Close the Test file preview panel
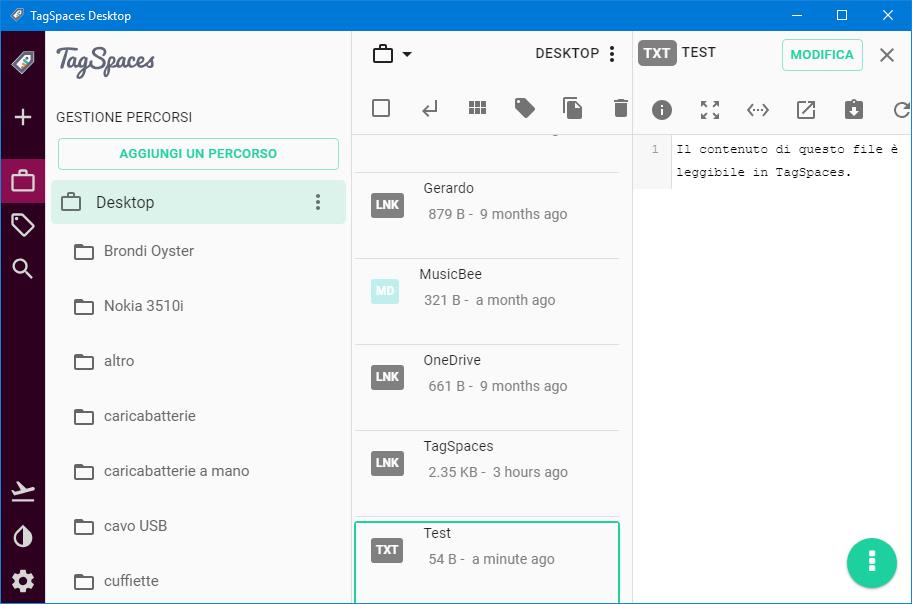 (x=887, y=55)
